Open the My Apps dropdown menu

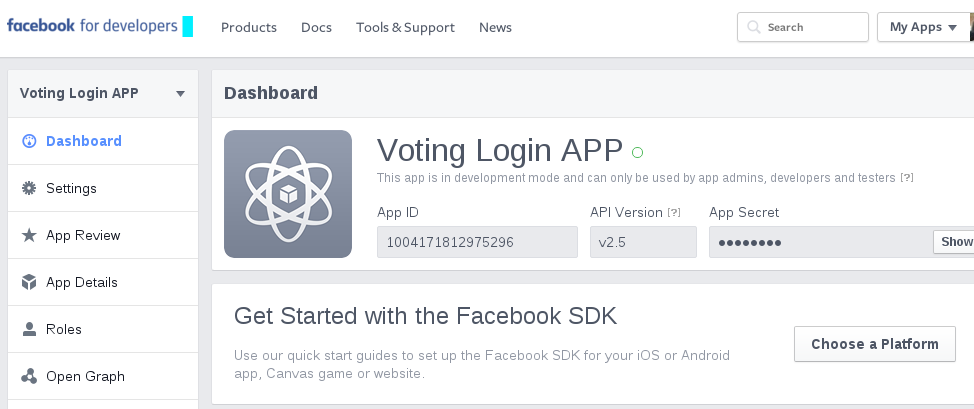coord(924,27)
